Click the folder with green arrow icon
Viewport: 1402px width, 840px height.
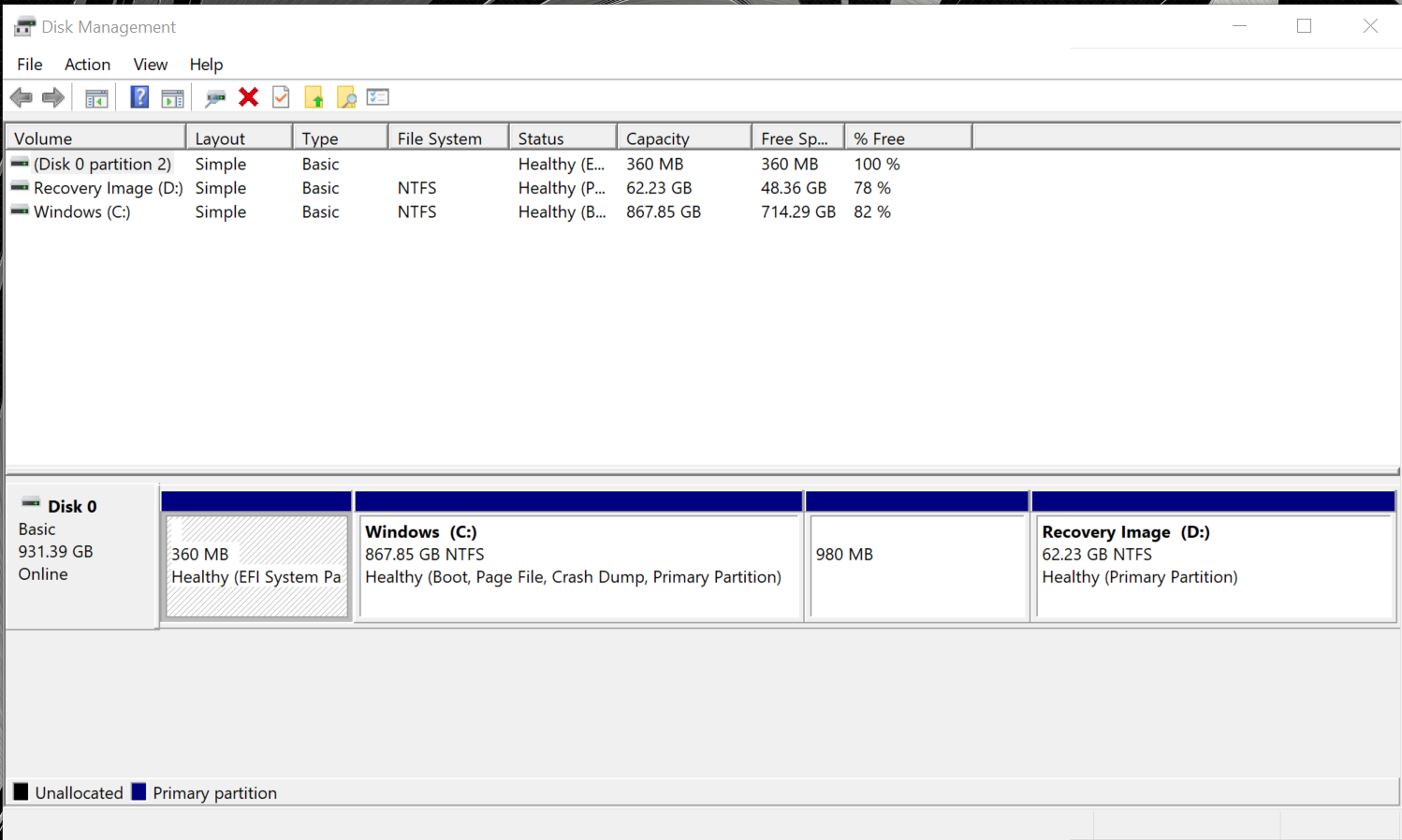click(x=314, y=97)
